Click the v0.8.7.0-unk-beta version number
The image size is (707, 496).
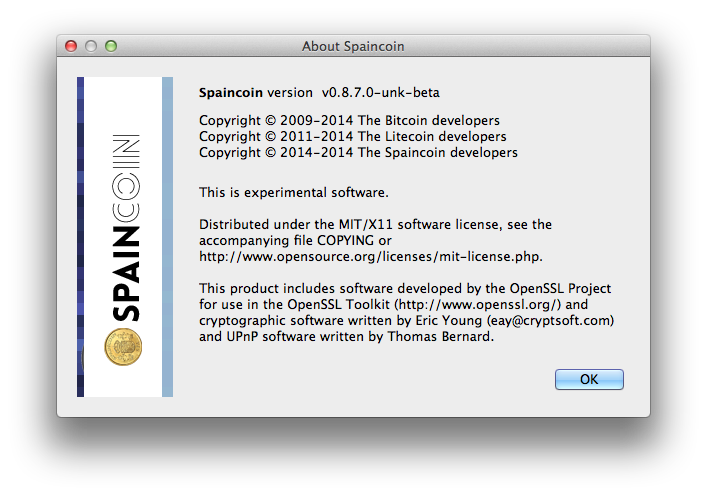pyautogui.click(x=381, y=92)
